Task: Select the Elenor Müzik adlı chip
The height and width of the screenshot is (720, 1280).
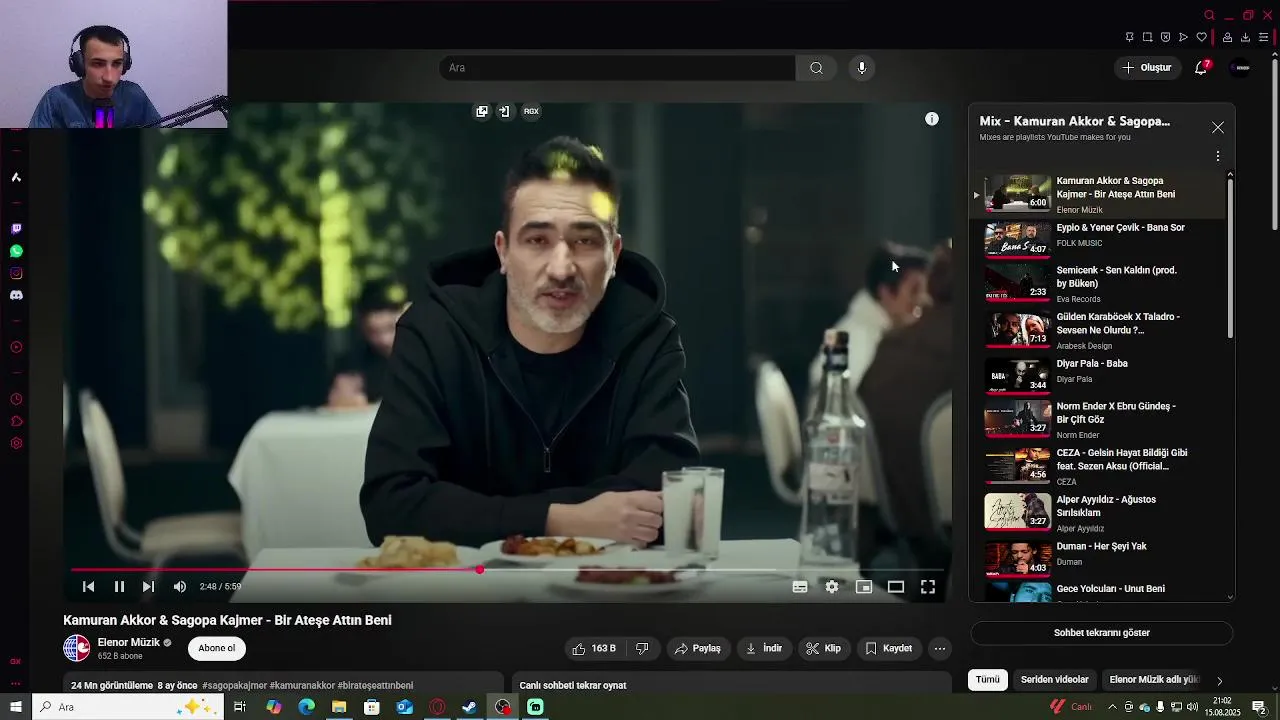Action: 1154,680
